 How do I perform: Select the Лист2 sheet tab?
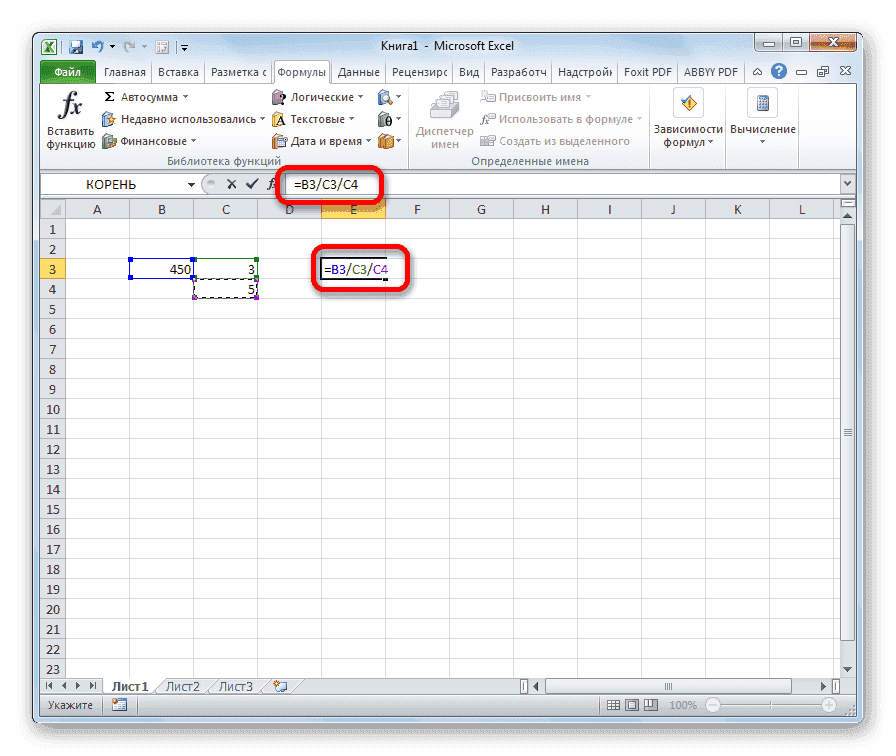click(x=181, y=686)
